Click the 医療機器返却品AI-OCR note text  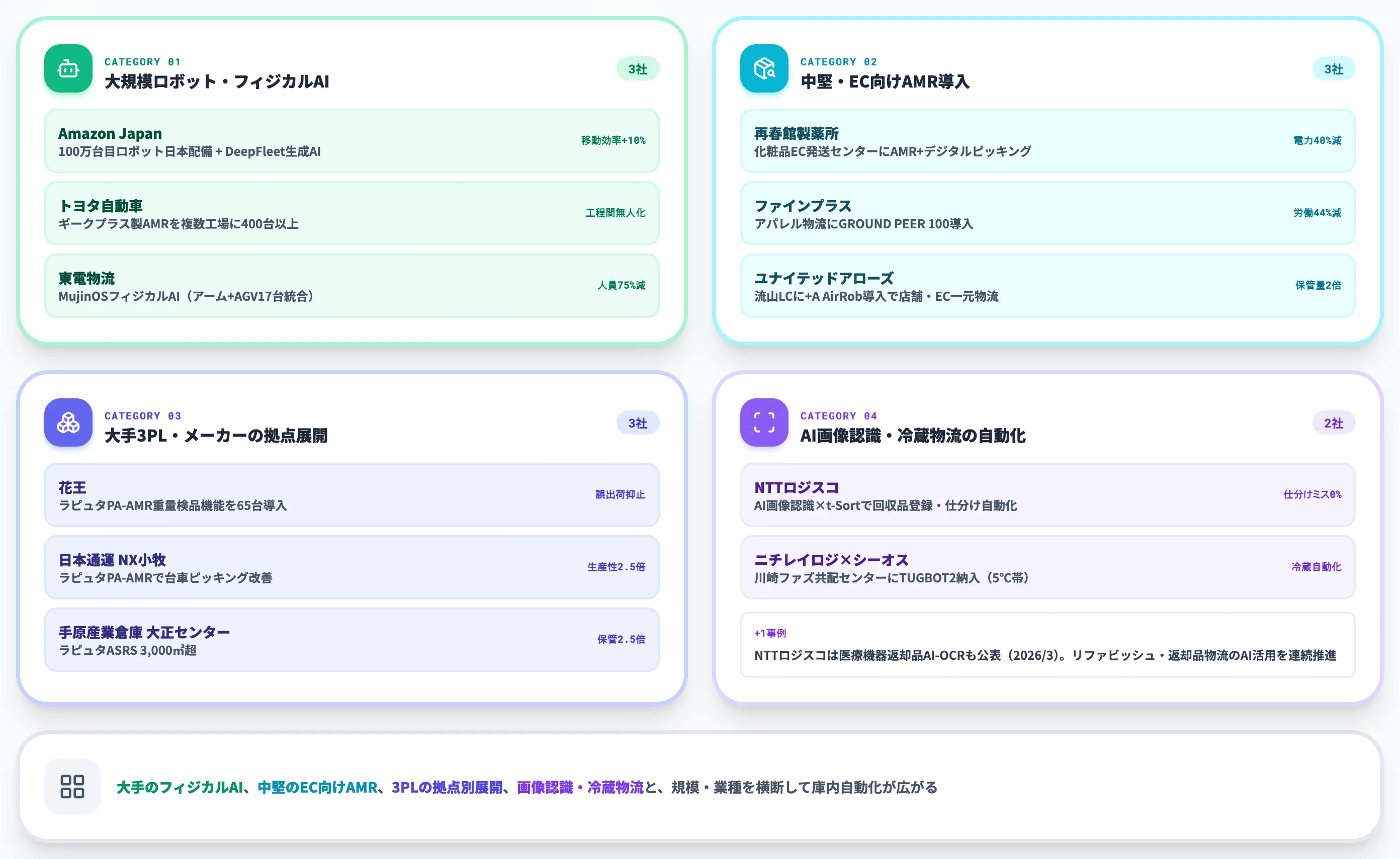pos(1045,656)
